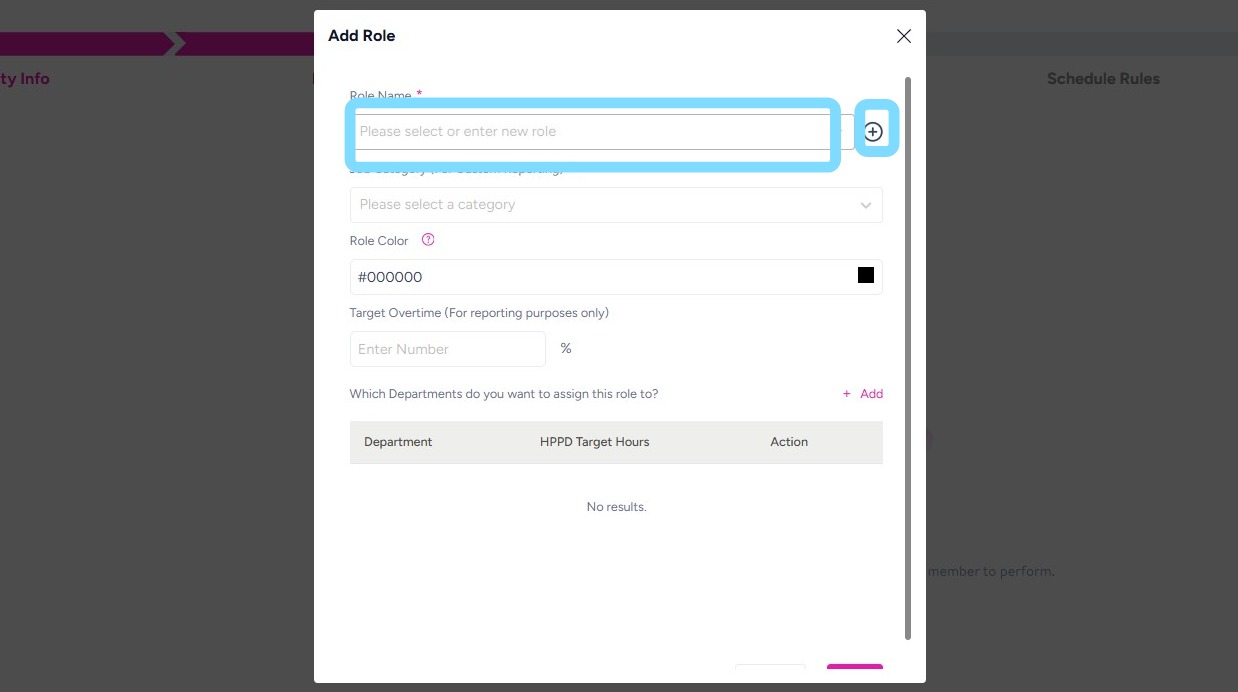Screen dimensions: 1238x692
Task: Click the Action column header
Action: (789, 442)
